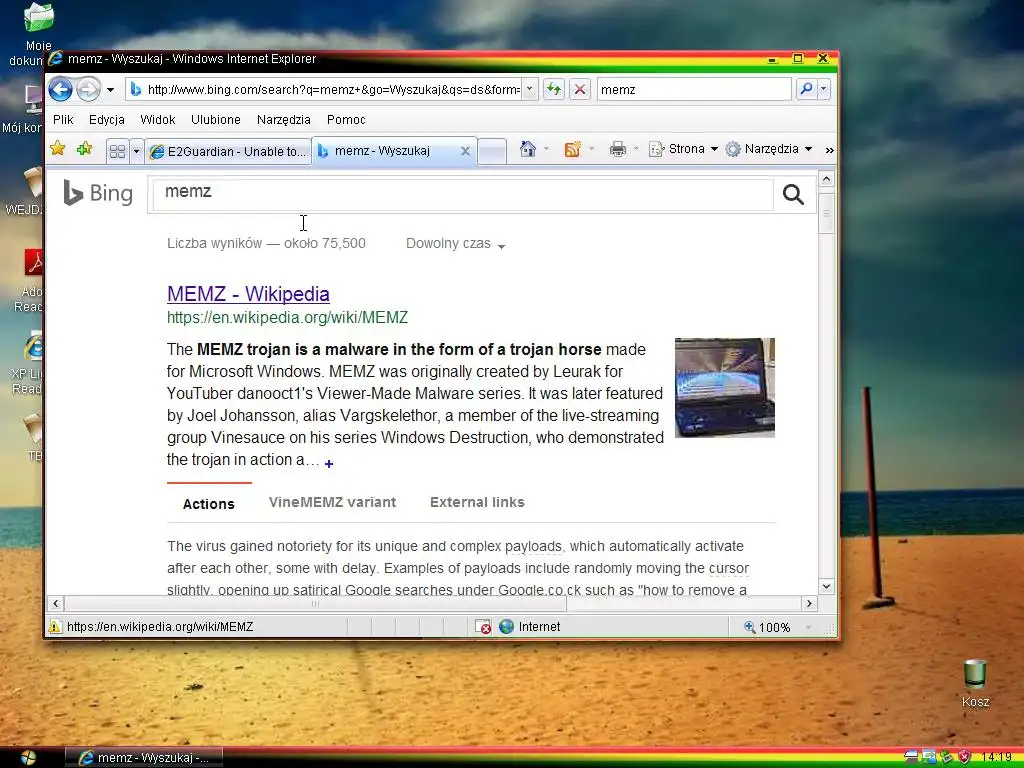This screenshot has width=1024, height=768.
Task: Open the Pomoc menu
Action: [x=346, y=120]
